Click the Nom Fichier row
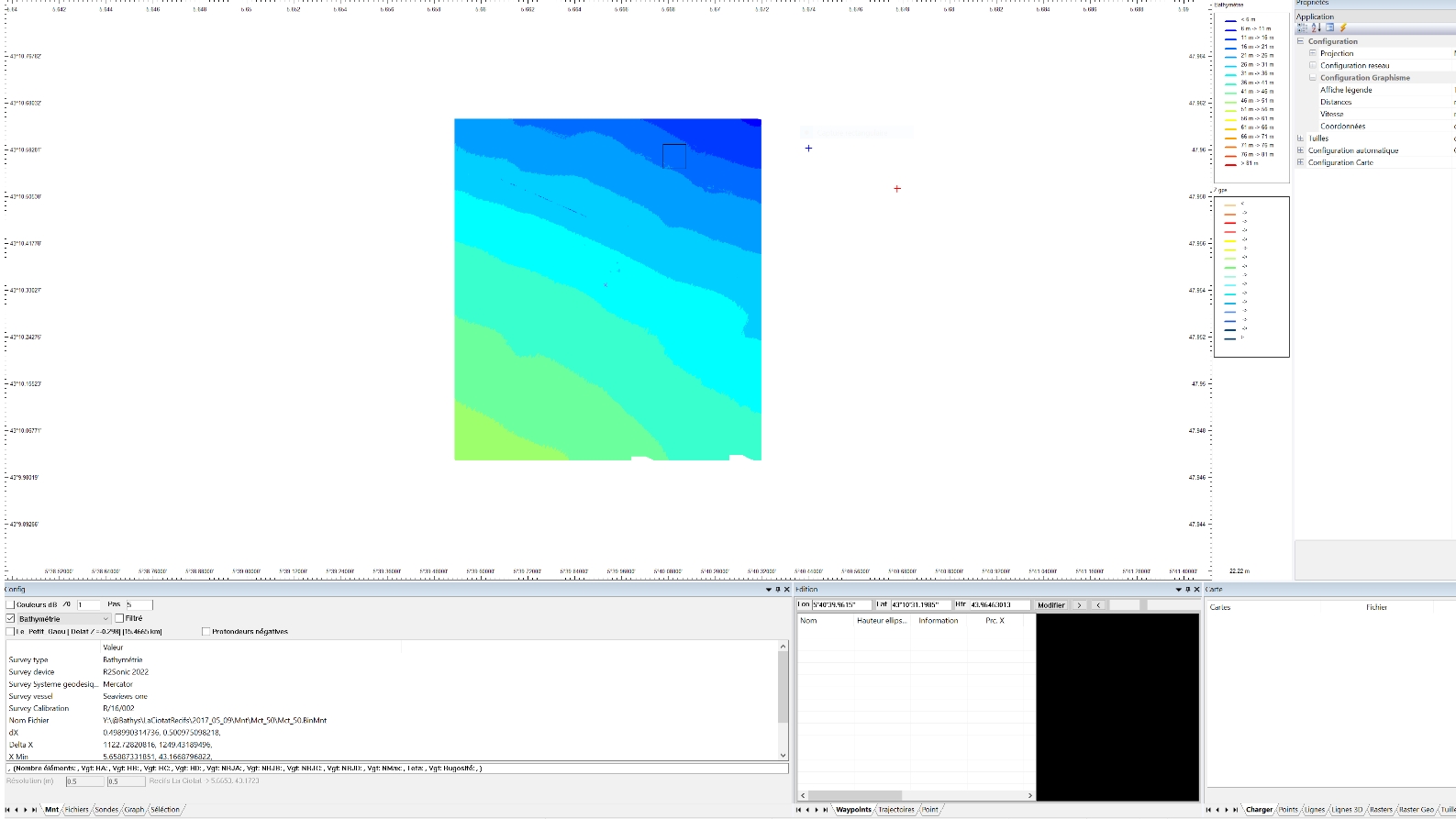This screenshot has width=1456, height=819. pos(392,721)
